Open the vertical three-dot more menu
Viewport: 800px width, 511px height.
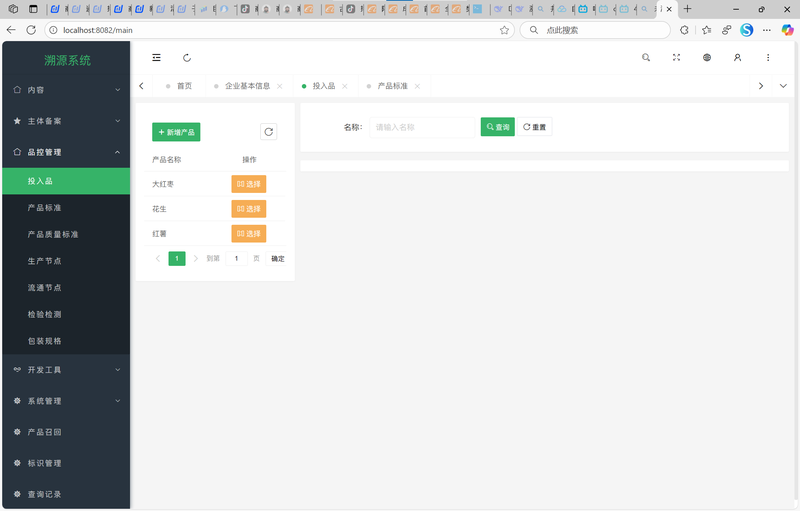(768, 58)
